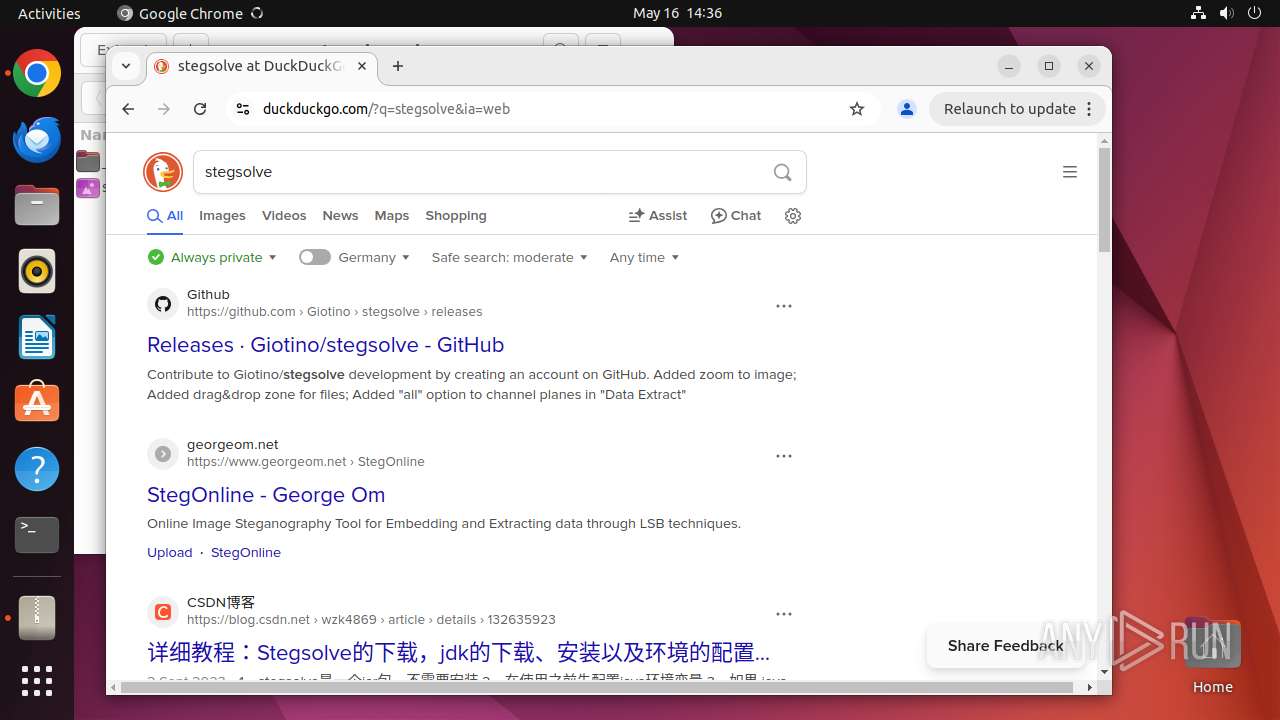Open a new tab with plus button
Image resolution: width=1280 pixels, height=720 pixels.
pyautogui.click(x=398, y=66)
